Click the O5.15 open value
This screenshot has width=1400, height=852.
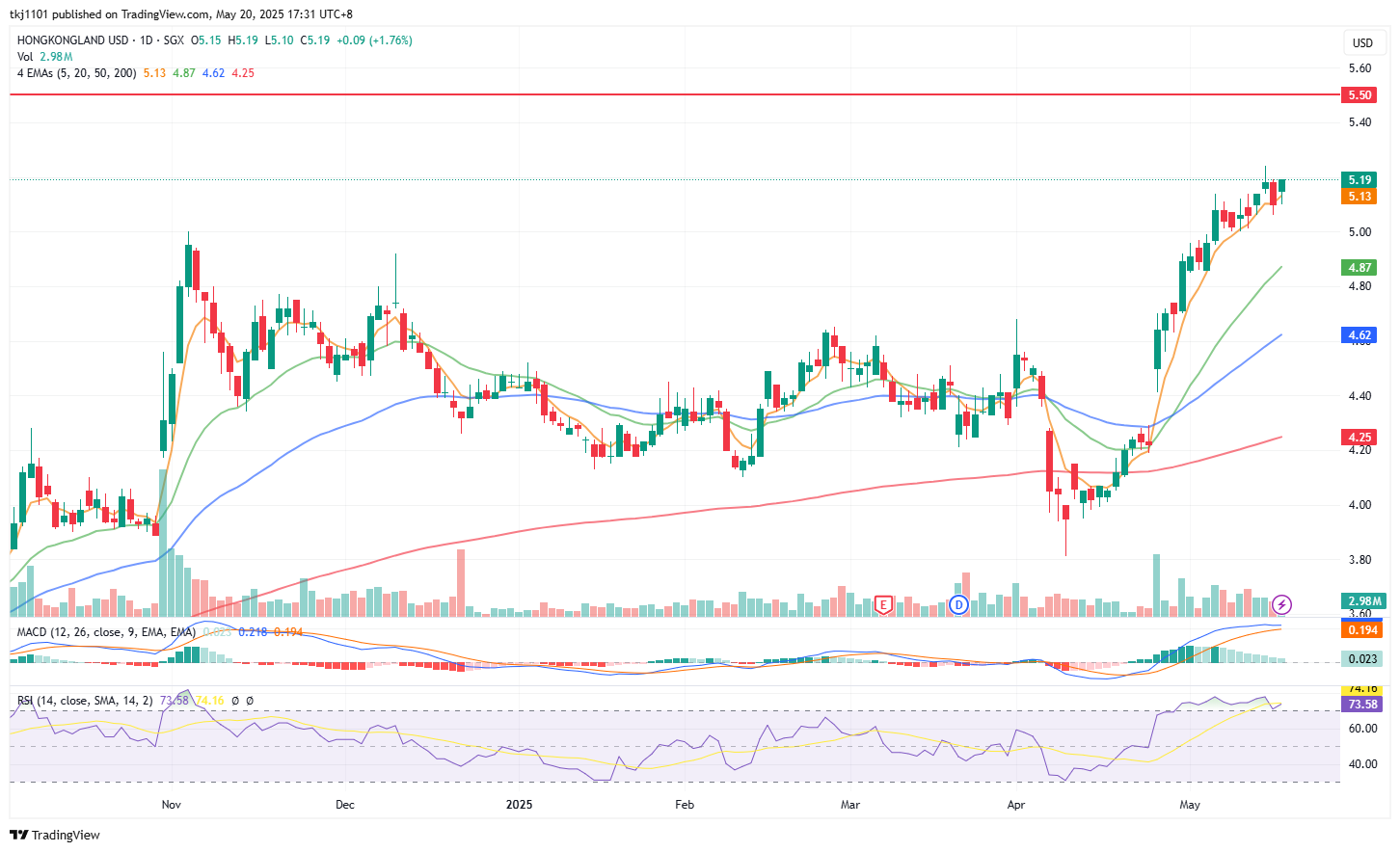coord(205,40)
